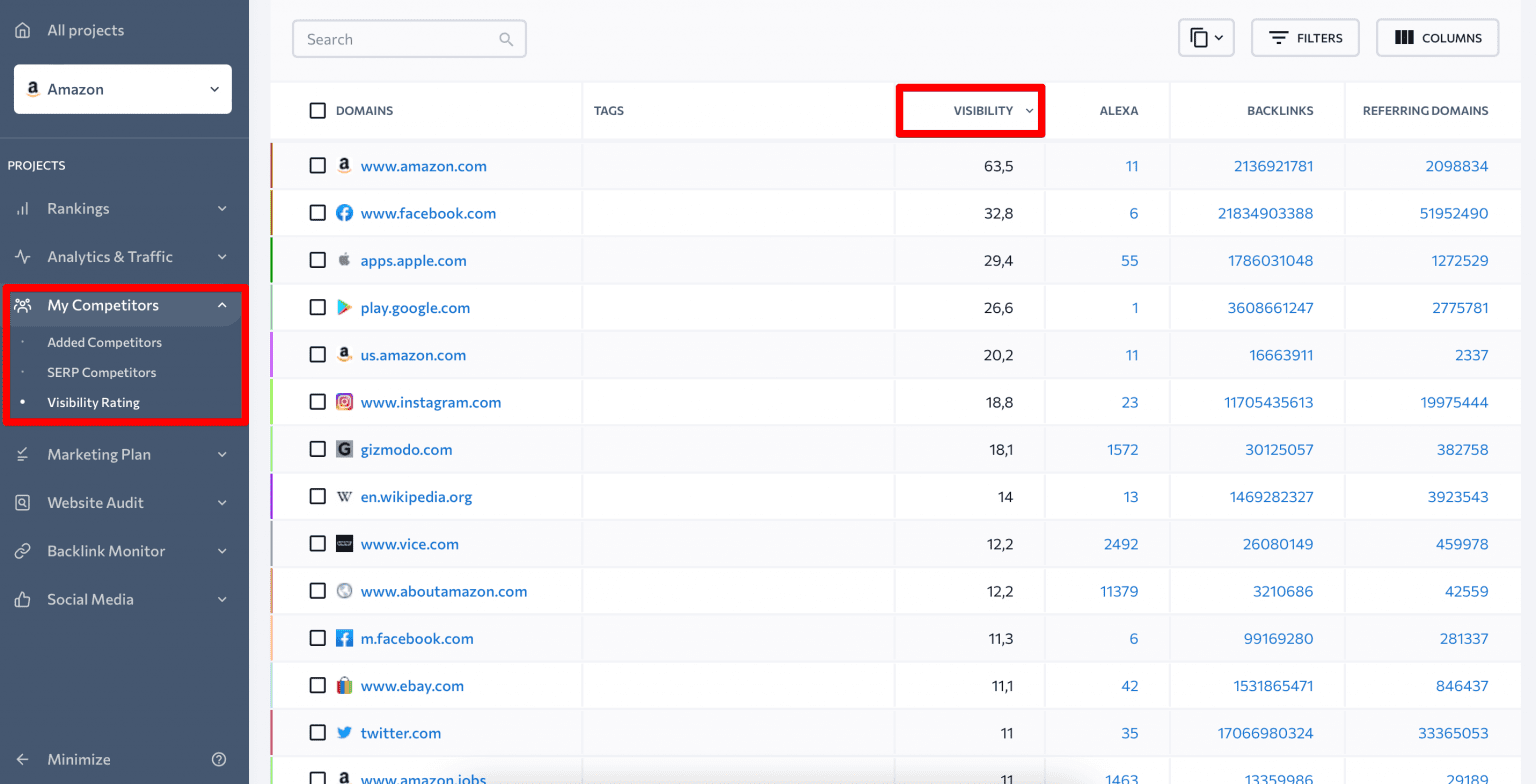Check the us.amazon.com row checkbox
Image resolution: width=1536 pixels, height=784 pixels.
(318, 355)
